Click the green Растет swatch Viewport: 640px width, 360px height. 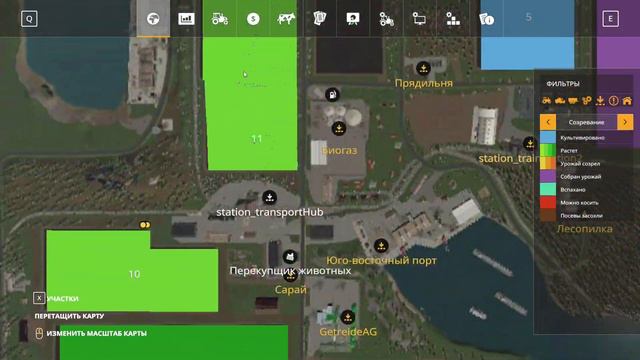point(548,150)
